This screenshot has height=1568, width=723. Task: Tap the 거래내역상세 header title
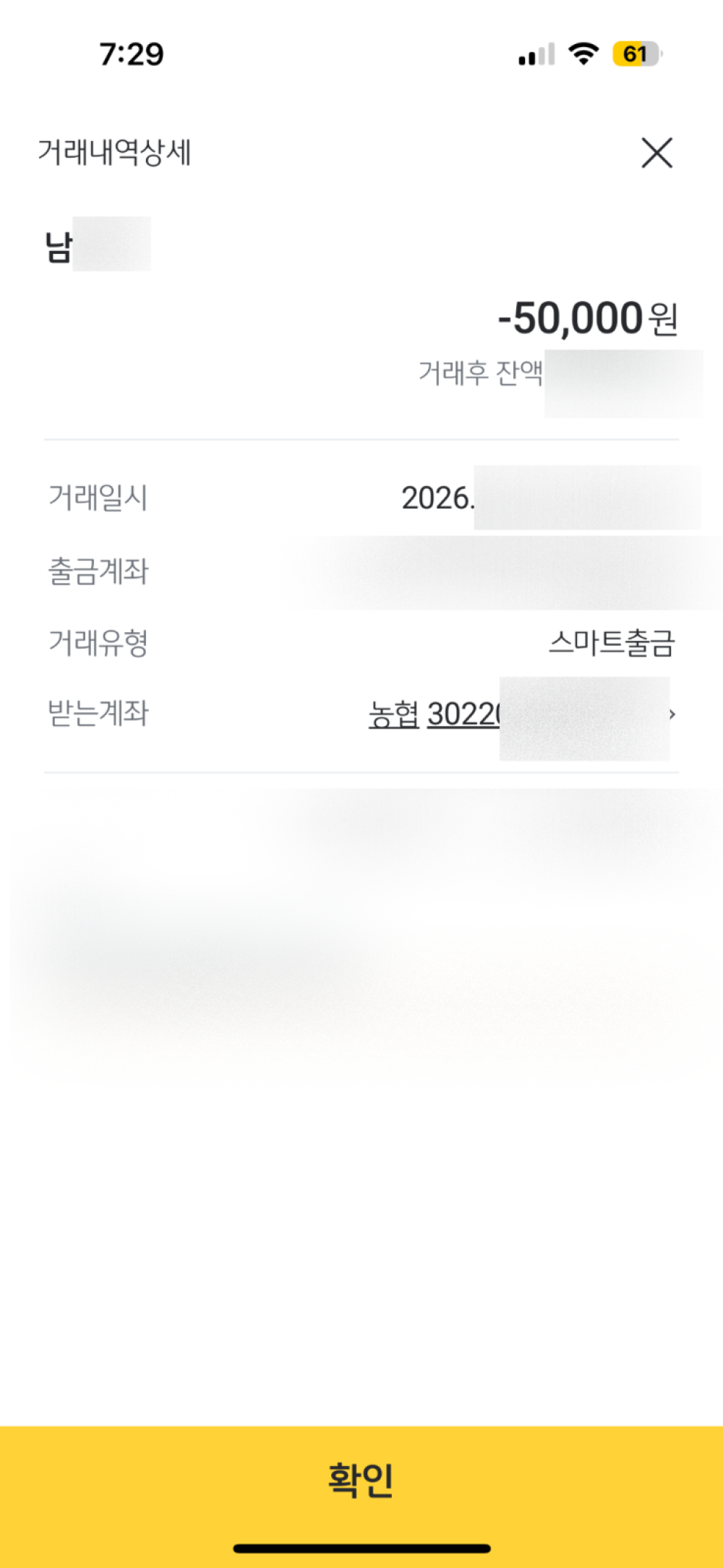coord(114,153)
